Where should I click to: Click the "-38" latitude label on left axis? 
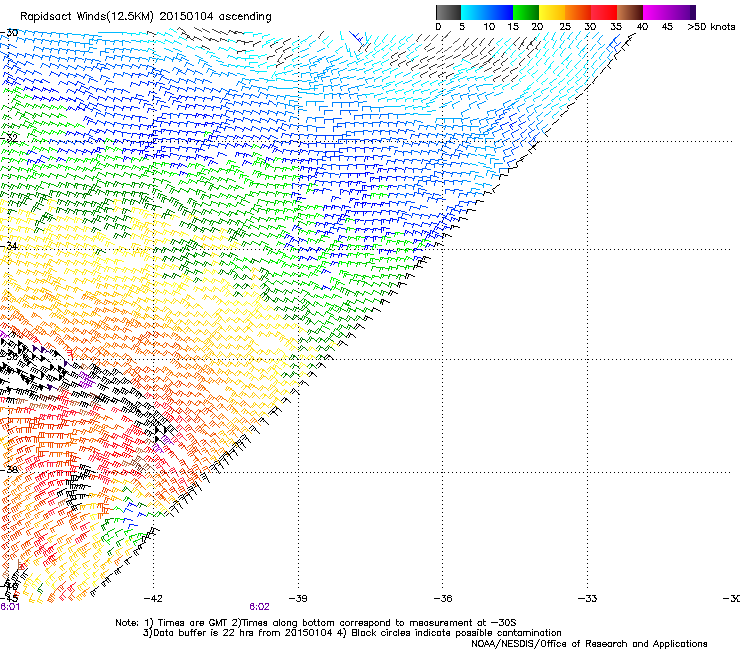pos(9,470)
